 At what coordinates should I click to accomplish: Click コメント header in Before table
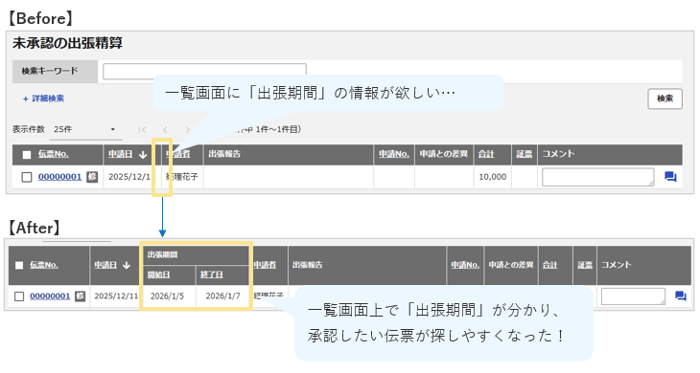pyautogui.click(x=558, y=154)
